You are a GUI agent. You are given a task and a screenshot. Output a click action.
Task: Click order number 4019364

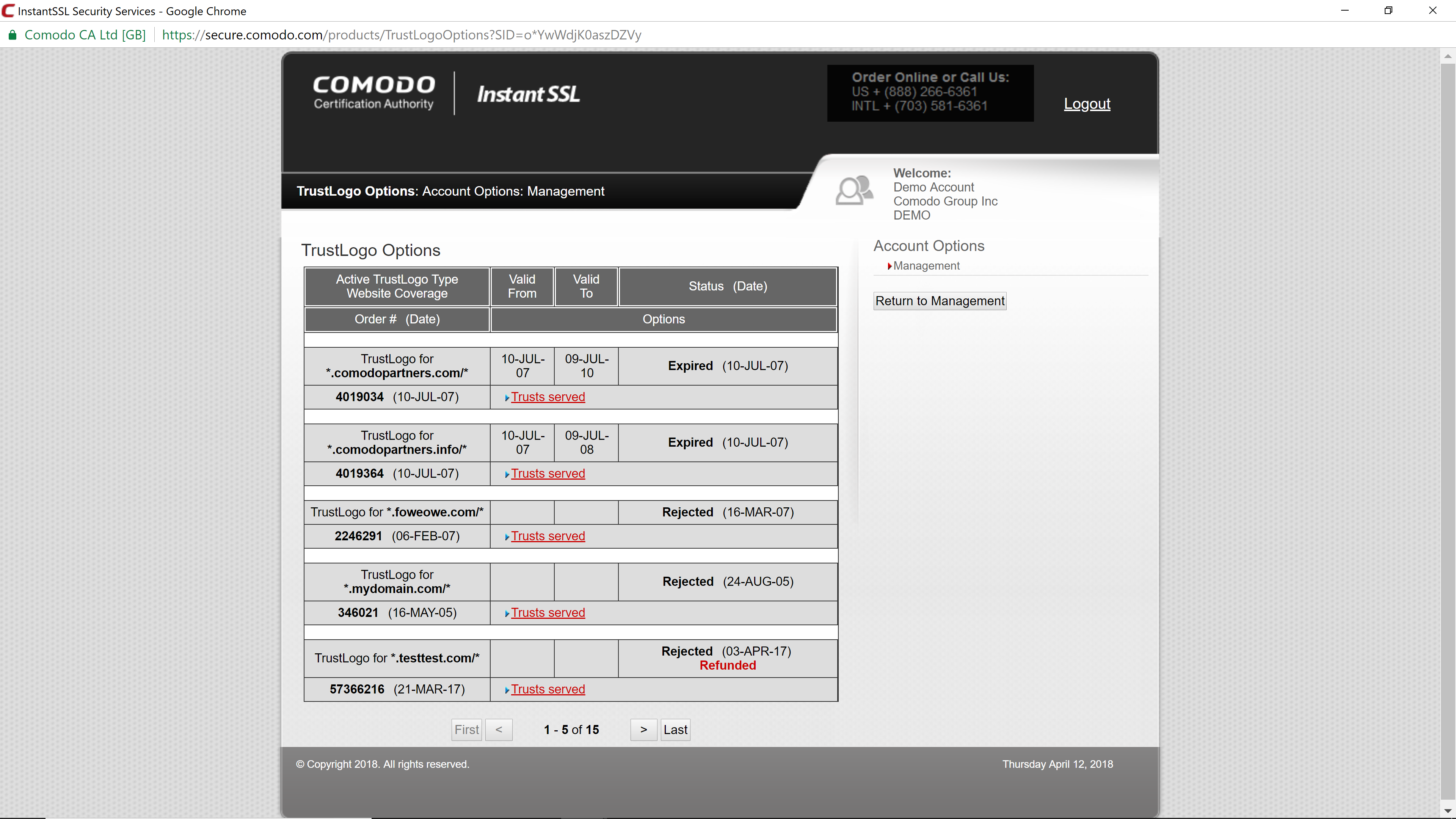coord(359,474)
